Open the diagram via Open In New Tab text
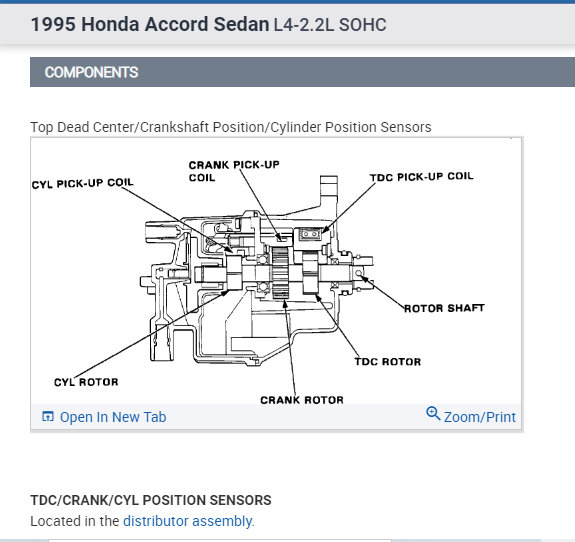Image resolution: width=575 pixels, height=542 pixels. 113,417
